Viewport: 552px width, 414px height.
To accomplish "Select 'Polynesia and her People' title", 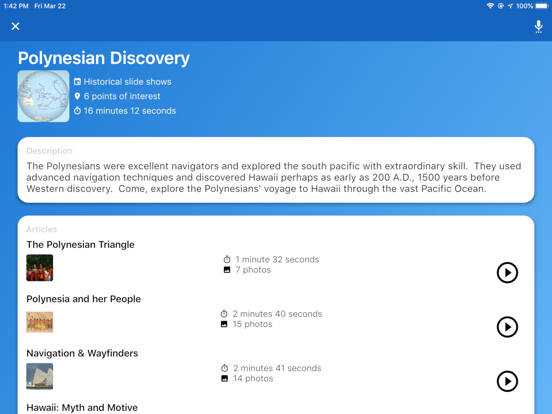I will pos(83,299).
